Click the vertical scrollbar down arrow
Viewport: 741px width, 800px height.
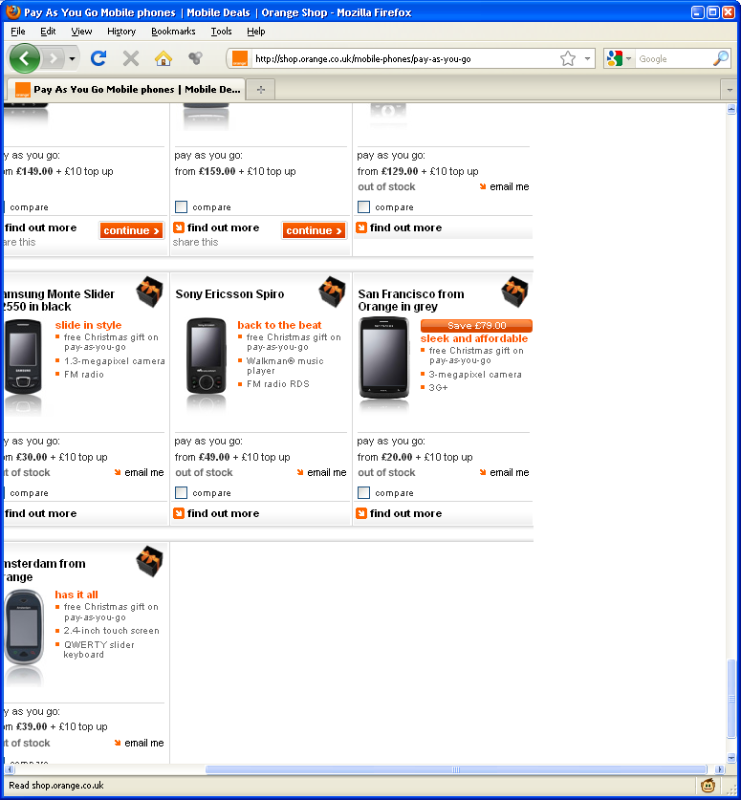tap(731, 758)
